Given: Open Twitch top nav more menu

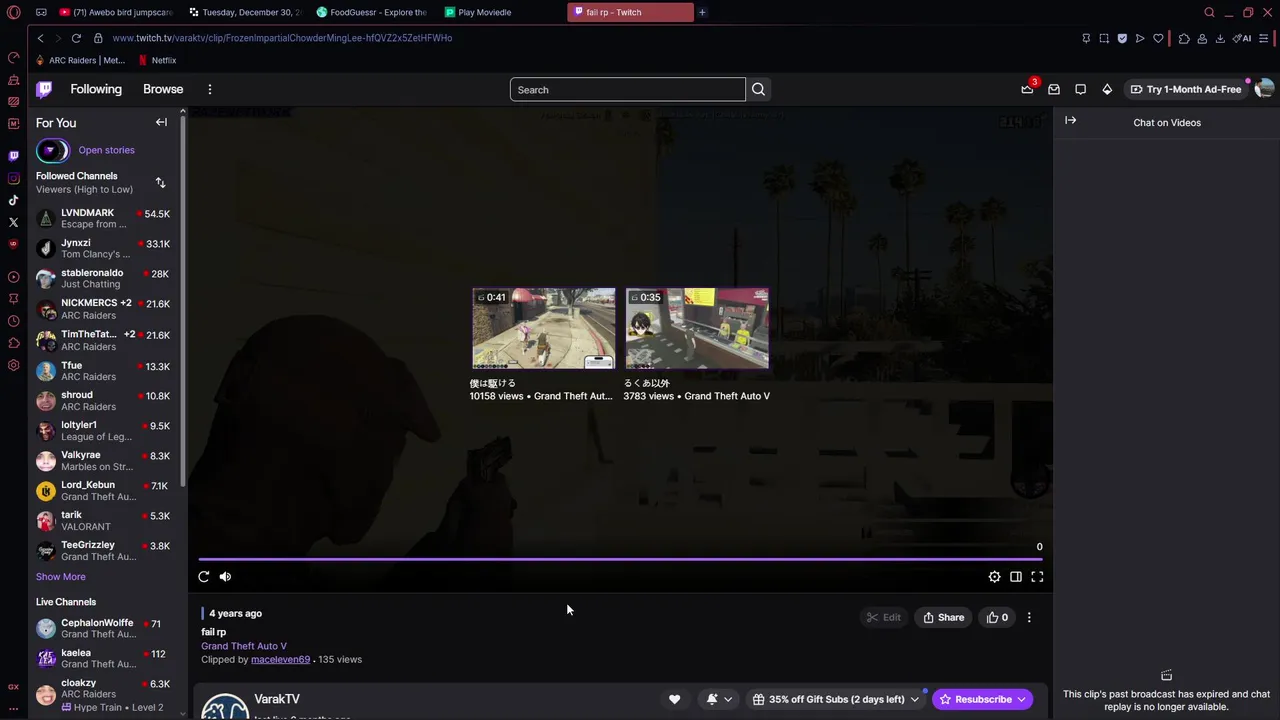Looking at the screenshot, I should pyautogui.click(x=209, y=89).
